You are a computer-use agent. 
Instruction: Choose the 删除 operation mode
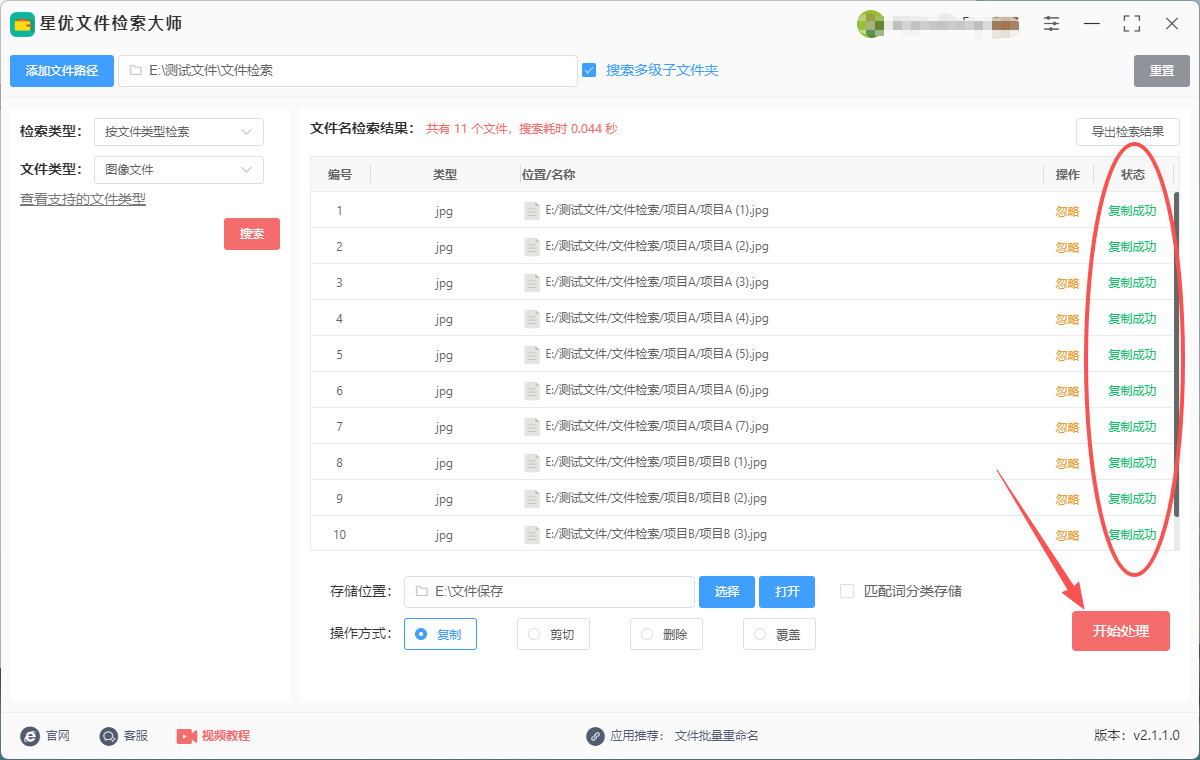point(647,634)
